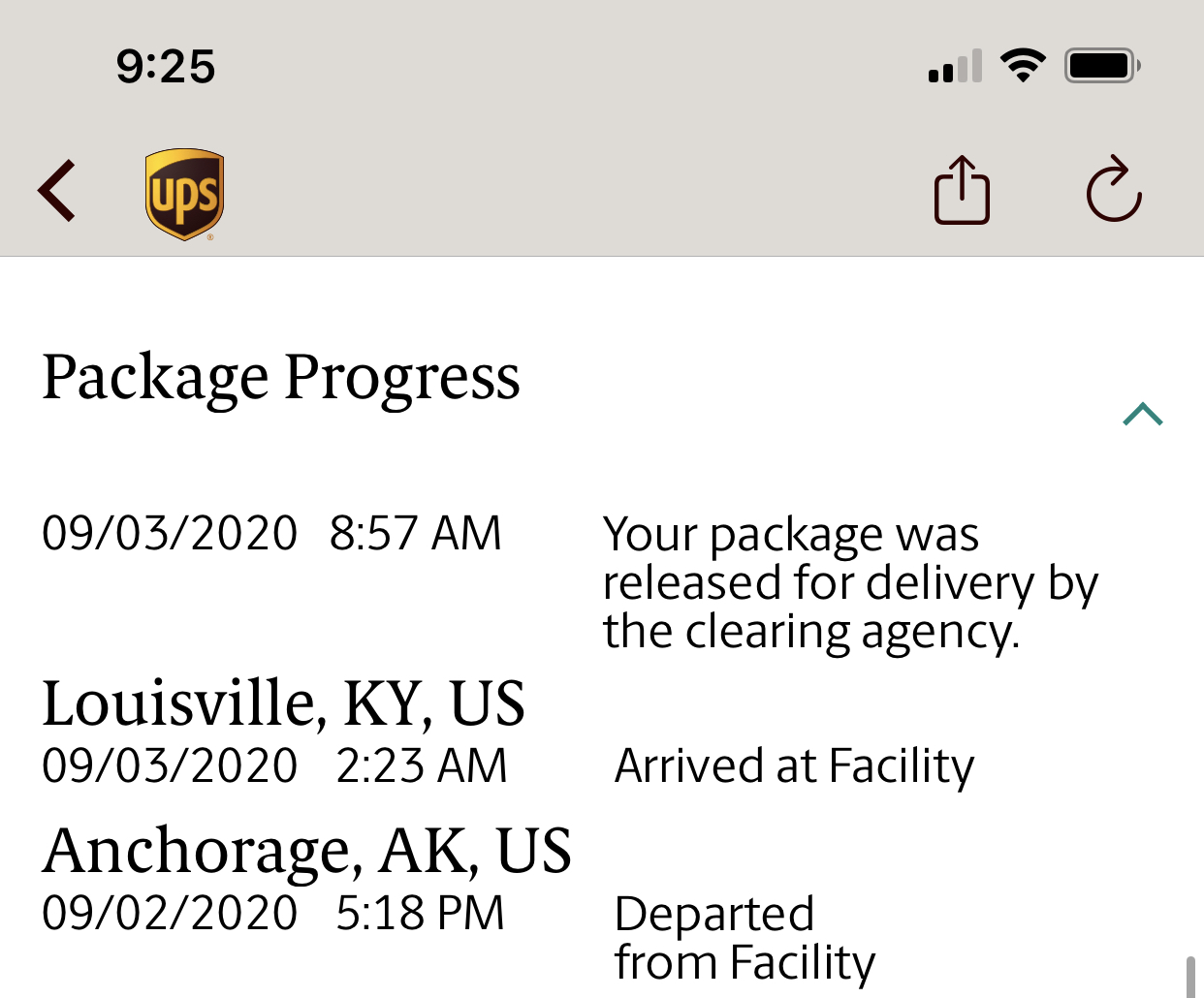Select the Louisville, KY, US location
Viewport: 1204px width, 998px height.
click(x=283, y=702)
